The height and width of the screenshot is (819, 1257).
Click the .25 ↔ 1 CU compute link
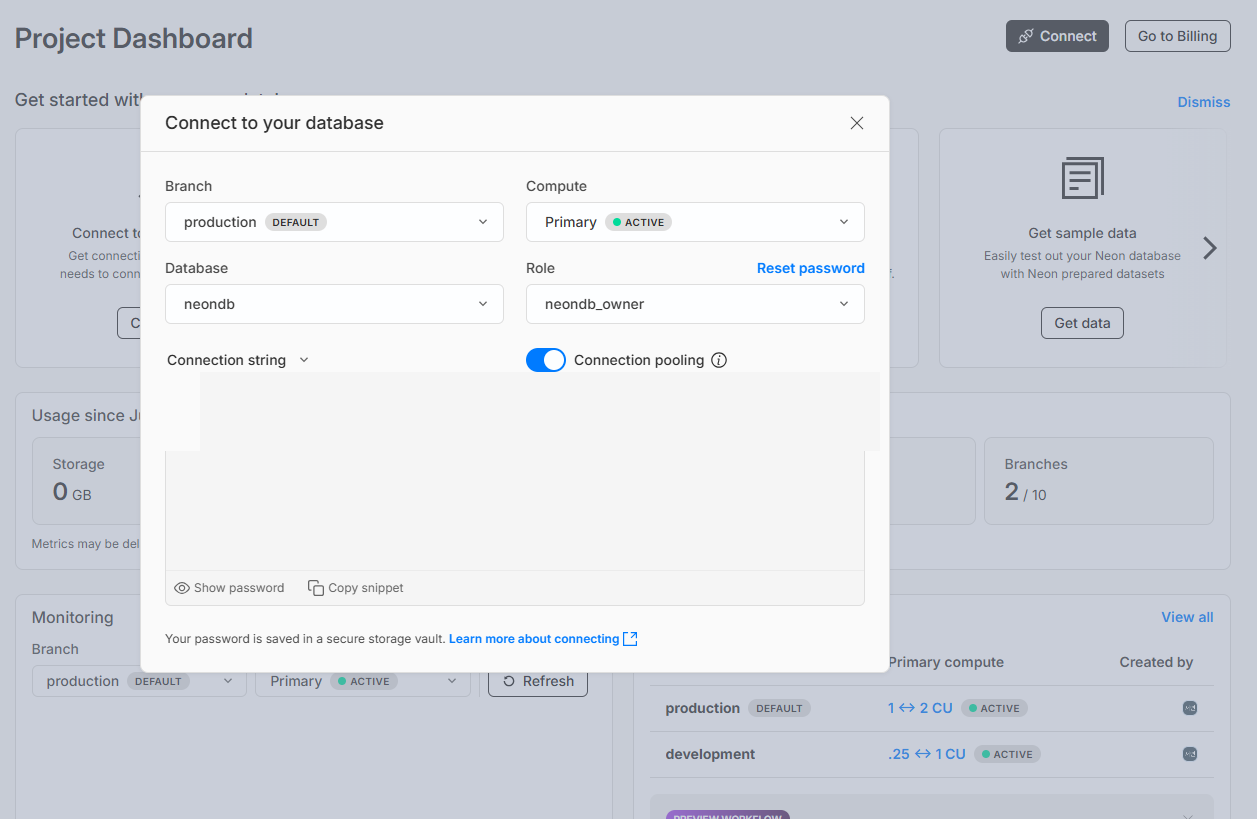pyautogui.click(x=926, y=754)
